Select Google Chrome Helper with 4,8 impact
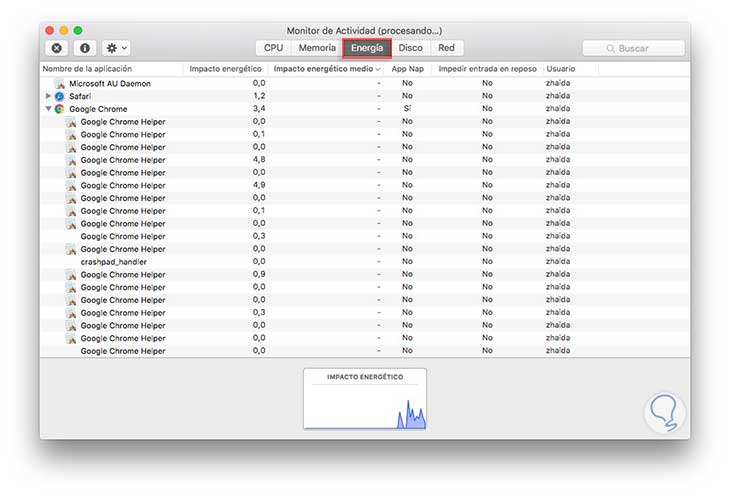Image resolution: width=730 pixels, height=496 pixels. (123, 160)
